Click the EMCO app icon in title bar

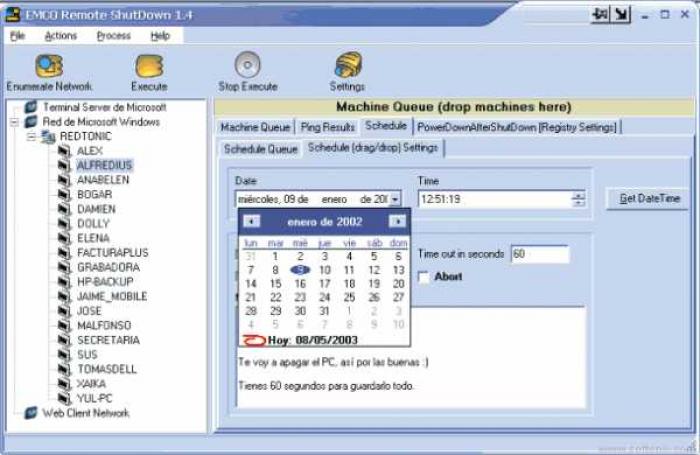point(13,14)
